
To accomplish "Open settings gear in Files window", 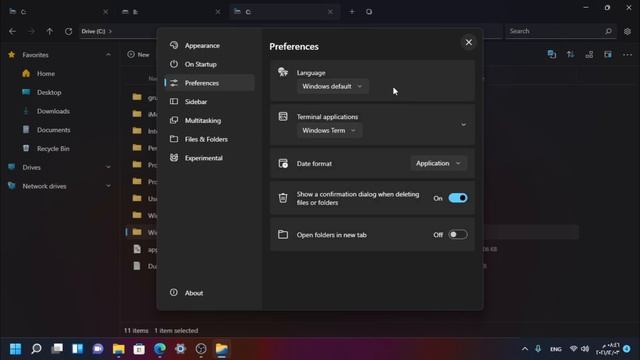I will tap(627, 31).
